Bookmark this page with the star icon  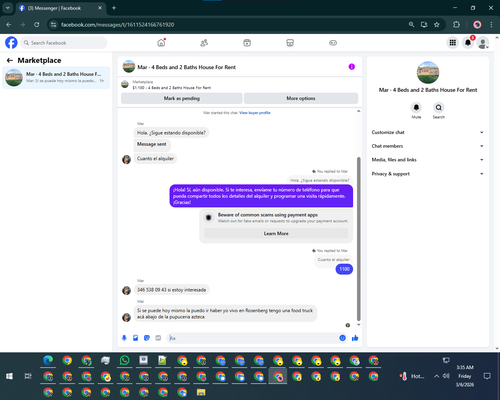click(x=437, y=24)
